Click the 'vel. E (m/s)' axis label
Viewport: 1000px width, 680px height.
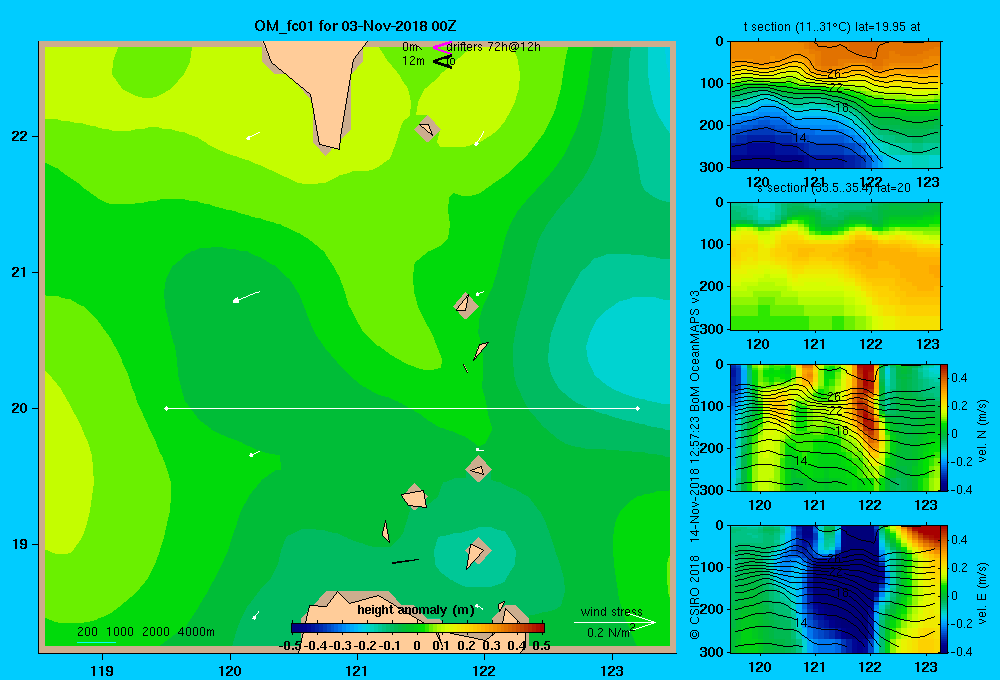pos(982,593)
